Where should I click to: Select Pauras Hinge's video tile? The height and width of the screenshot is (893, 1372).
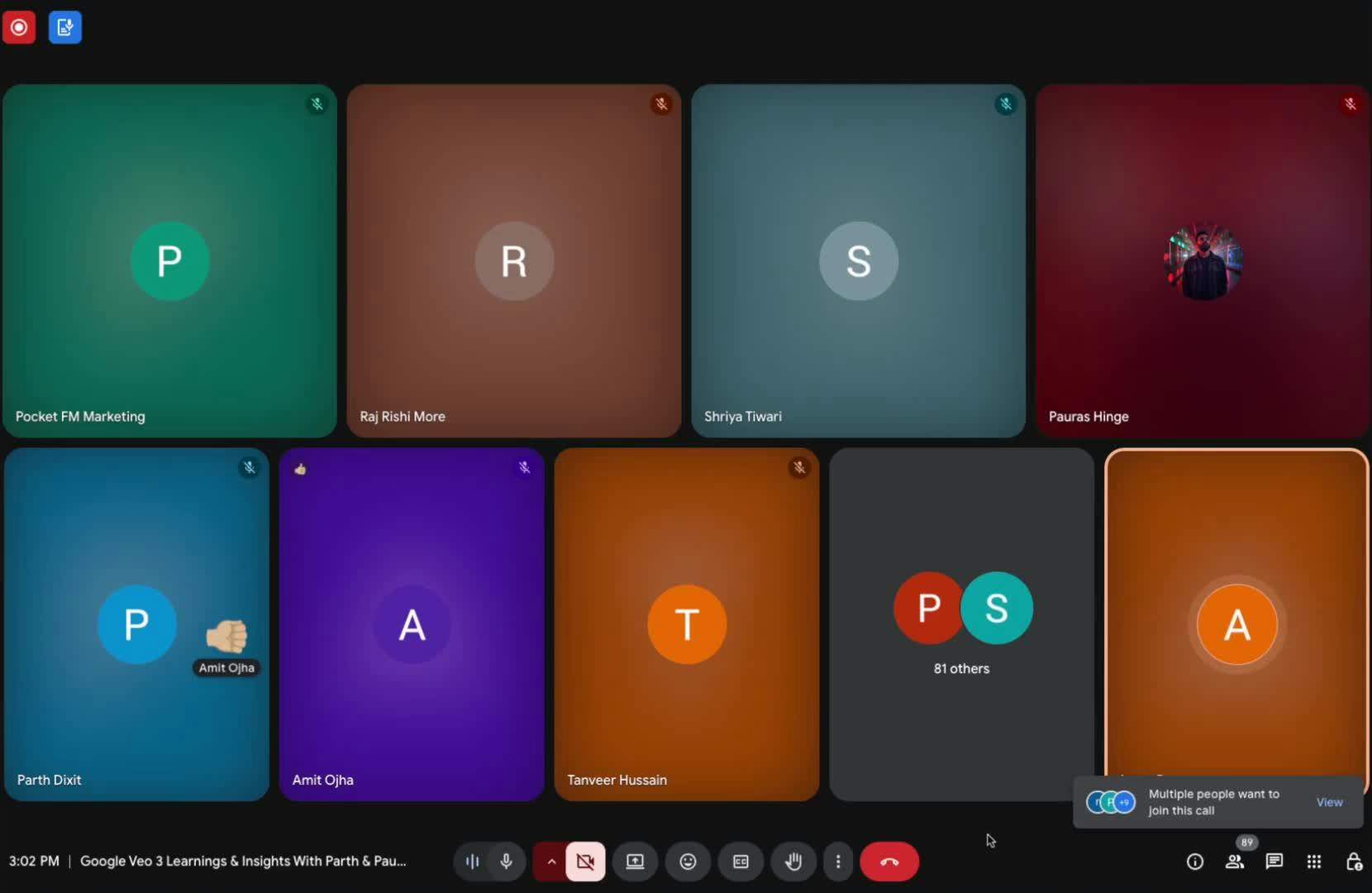pos(1203,260)
